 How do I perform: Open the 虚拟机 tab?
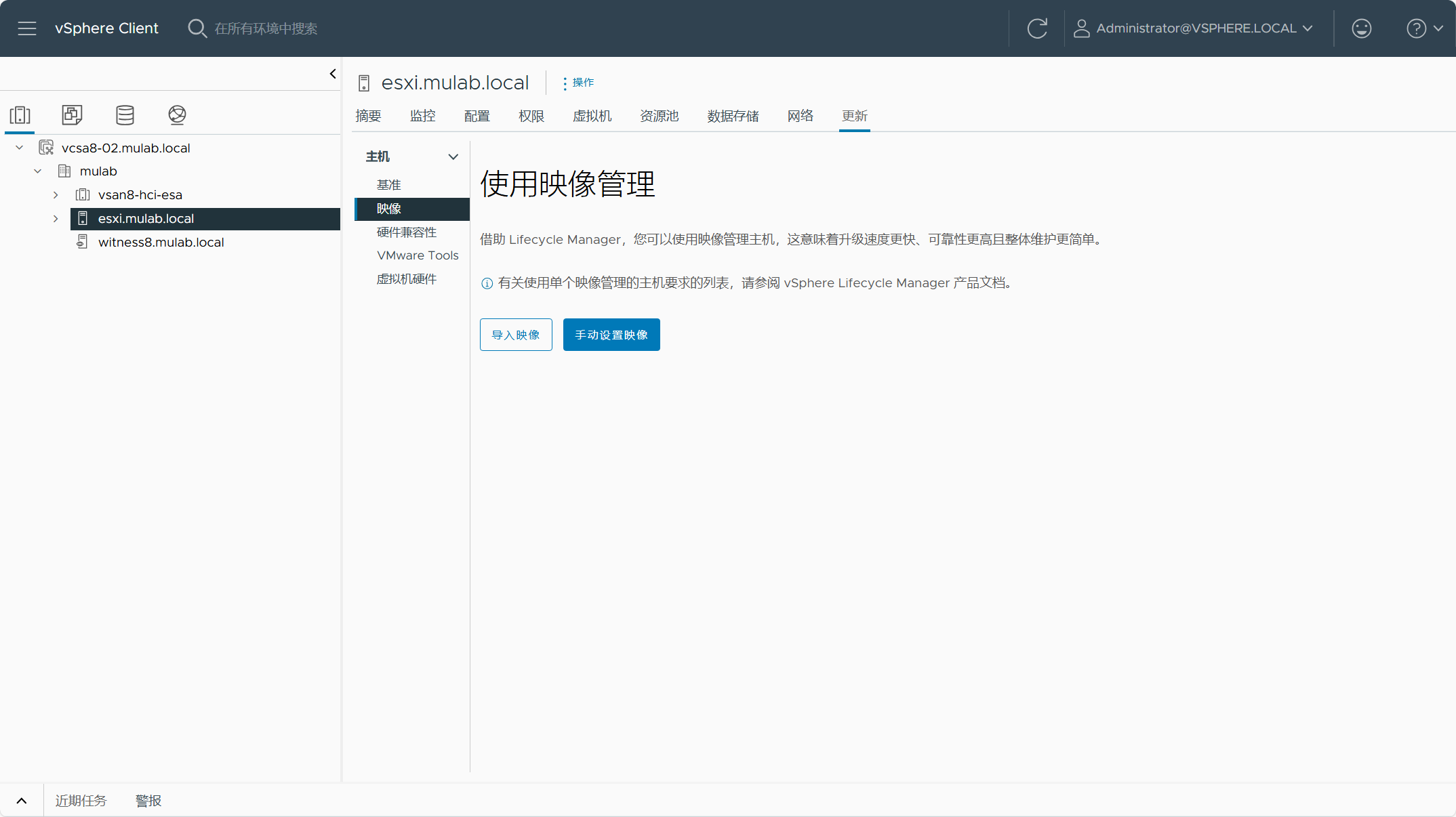(x=592, y=116)
